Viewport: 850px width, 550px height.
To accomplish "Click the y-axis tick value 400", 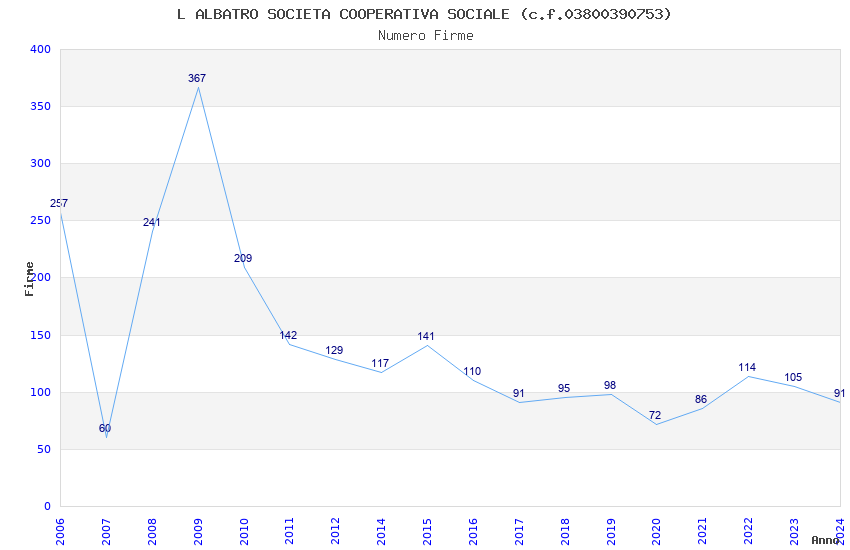I will [x=41, y=49].
